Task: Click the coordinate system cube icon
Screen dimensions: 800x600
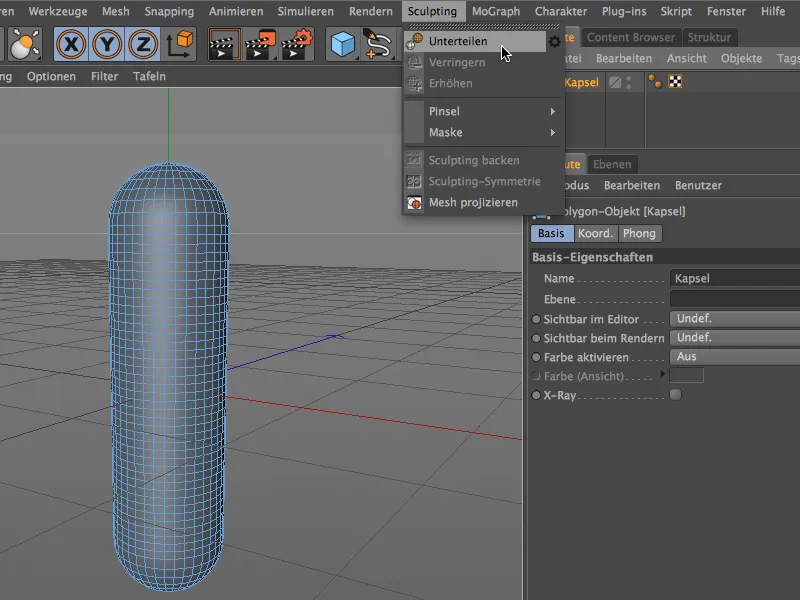Action: [179, 44]
